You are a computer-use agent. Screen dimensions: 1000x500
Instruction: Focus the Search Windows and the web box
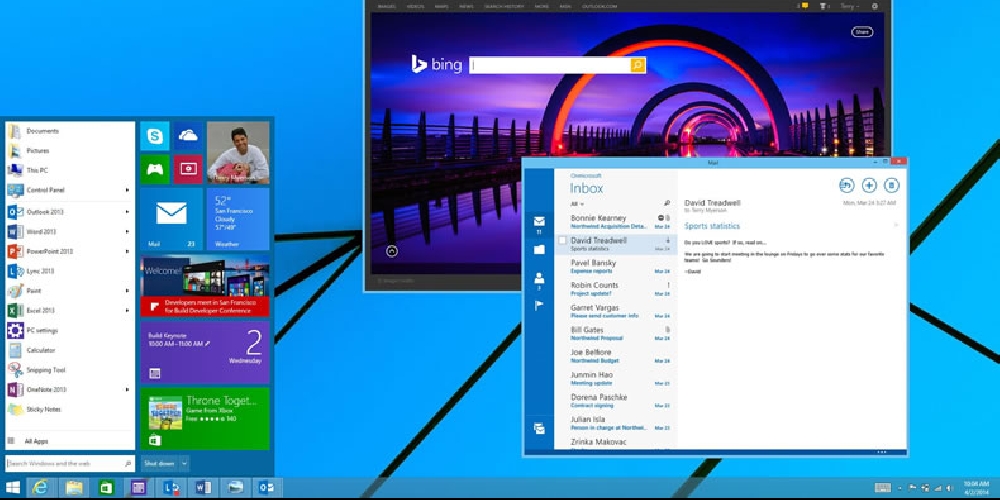(x=70, y=464)
